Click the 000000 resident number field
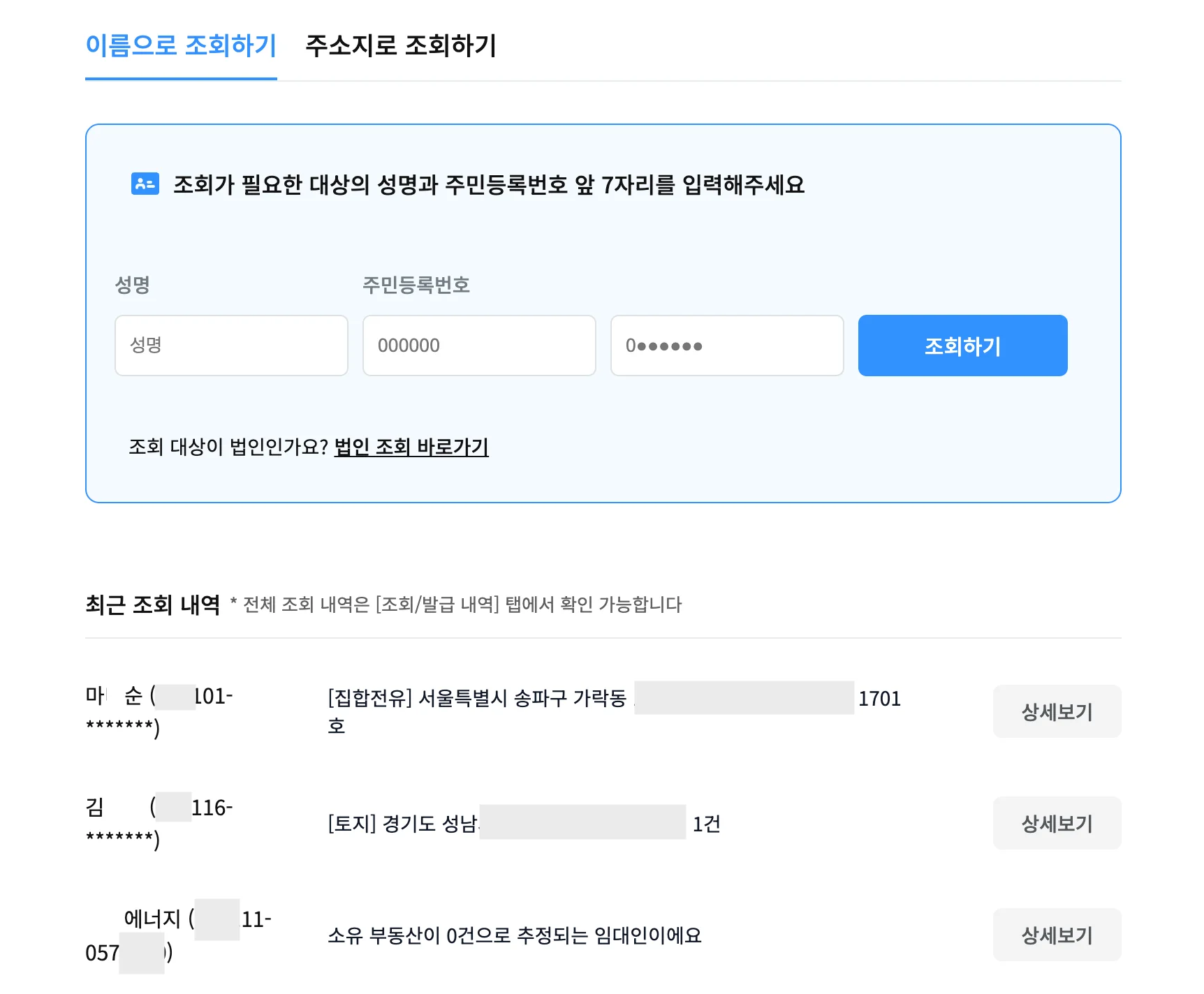 click(479, 346)
